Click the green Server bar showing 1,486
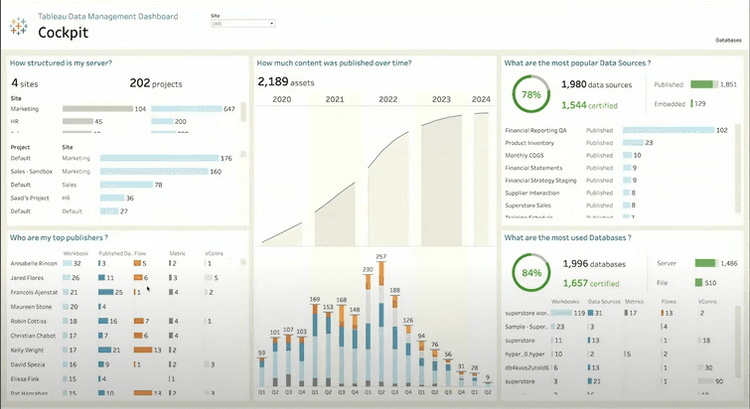 coord(706,263)
